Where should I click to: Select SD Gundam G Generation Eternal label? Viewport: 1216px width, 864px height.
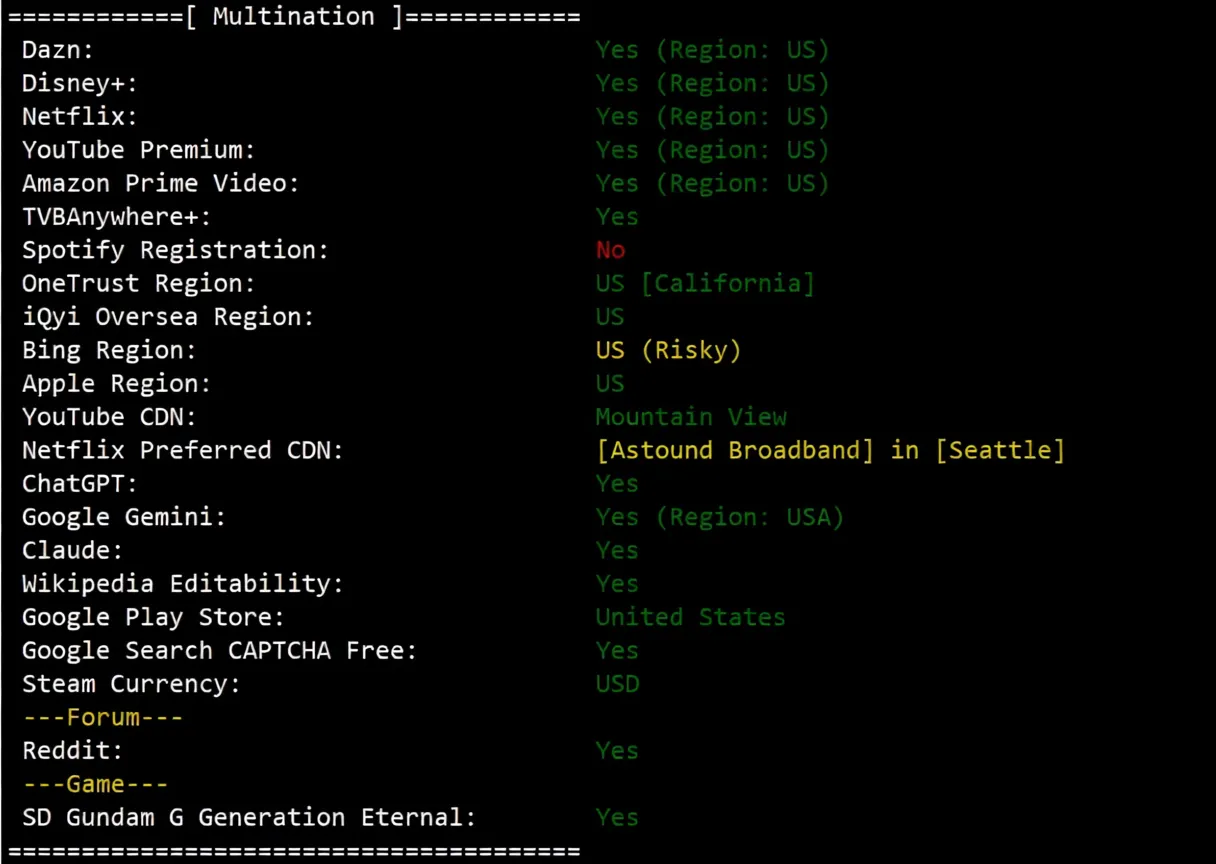click(x=249, y=817)
